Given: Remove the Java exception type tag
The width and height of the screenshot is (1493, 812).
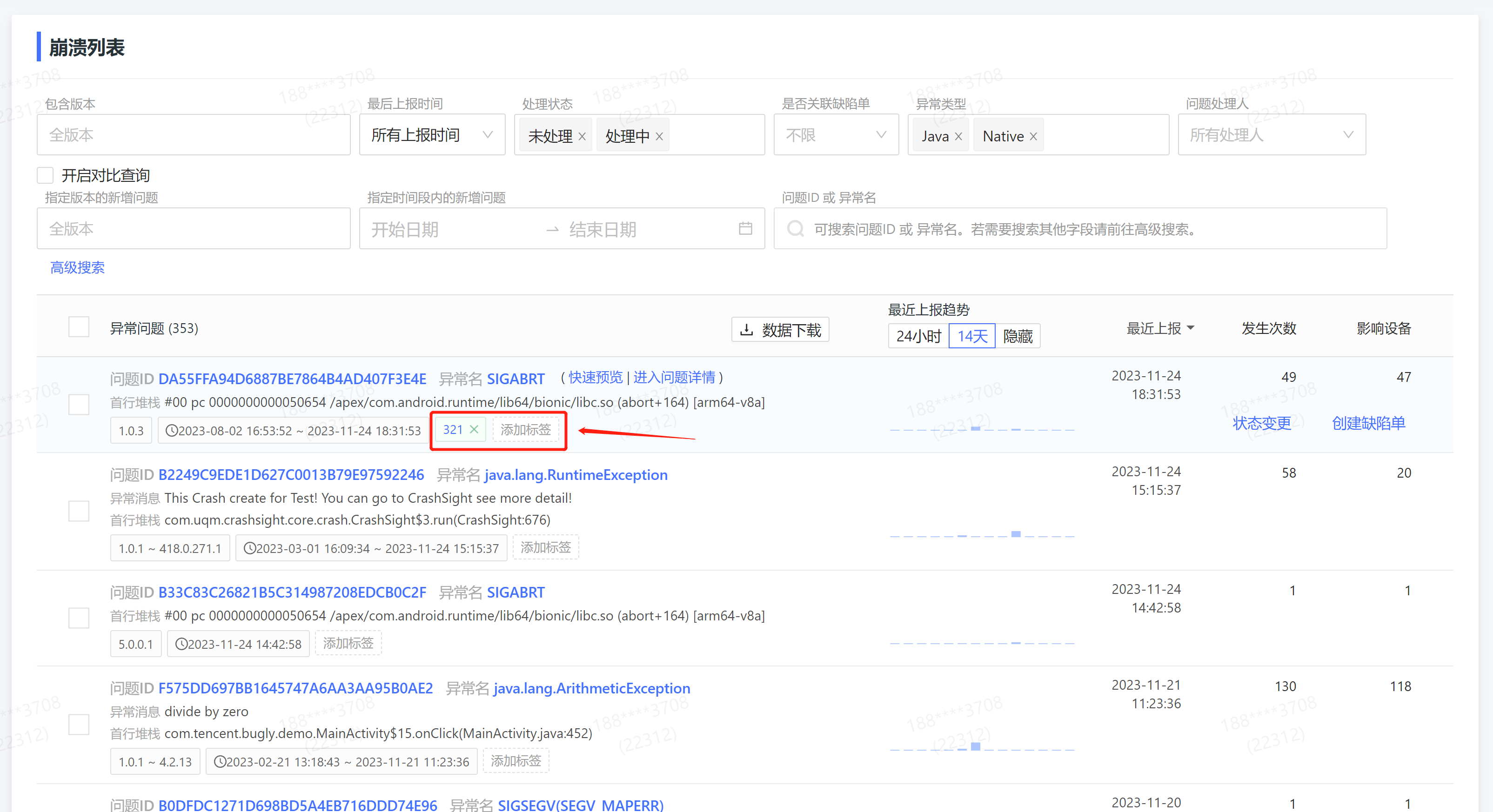Looking at the screenshot, I should pos(958,136).
